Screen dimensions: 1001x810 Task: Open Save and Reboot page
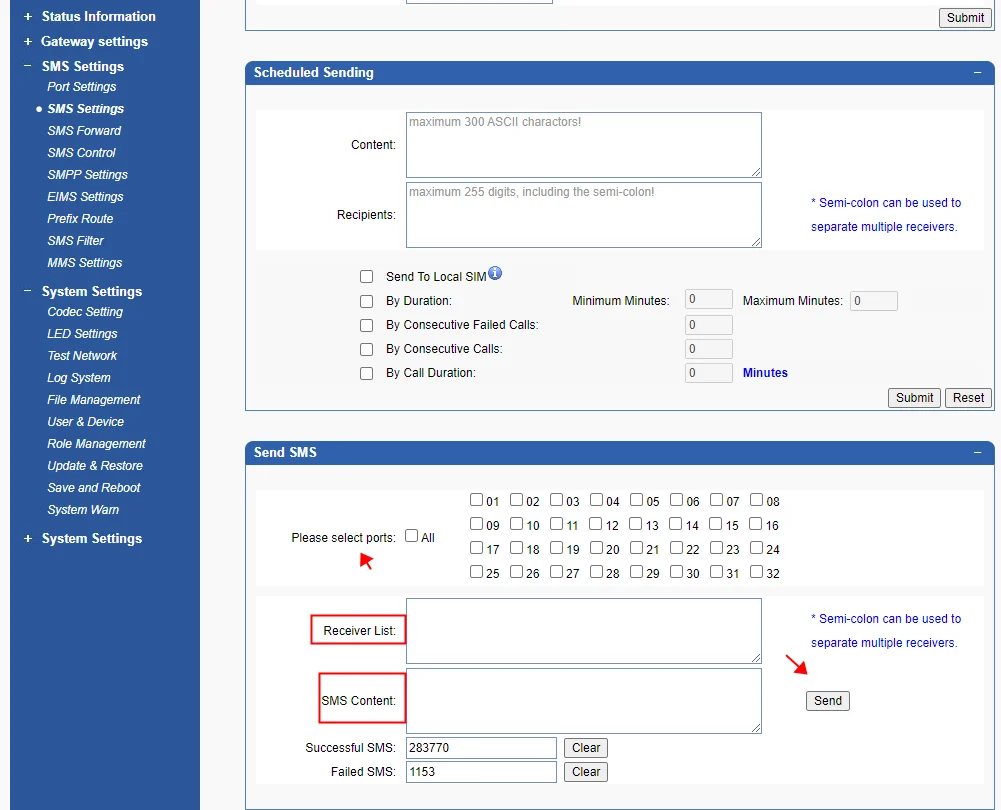pyautogui.click(x=94, y=488)
